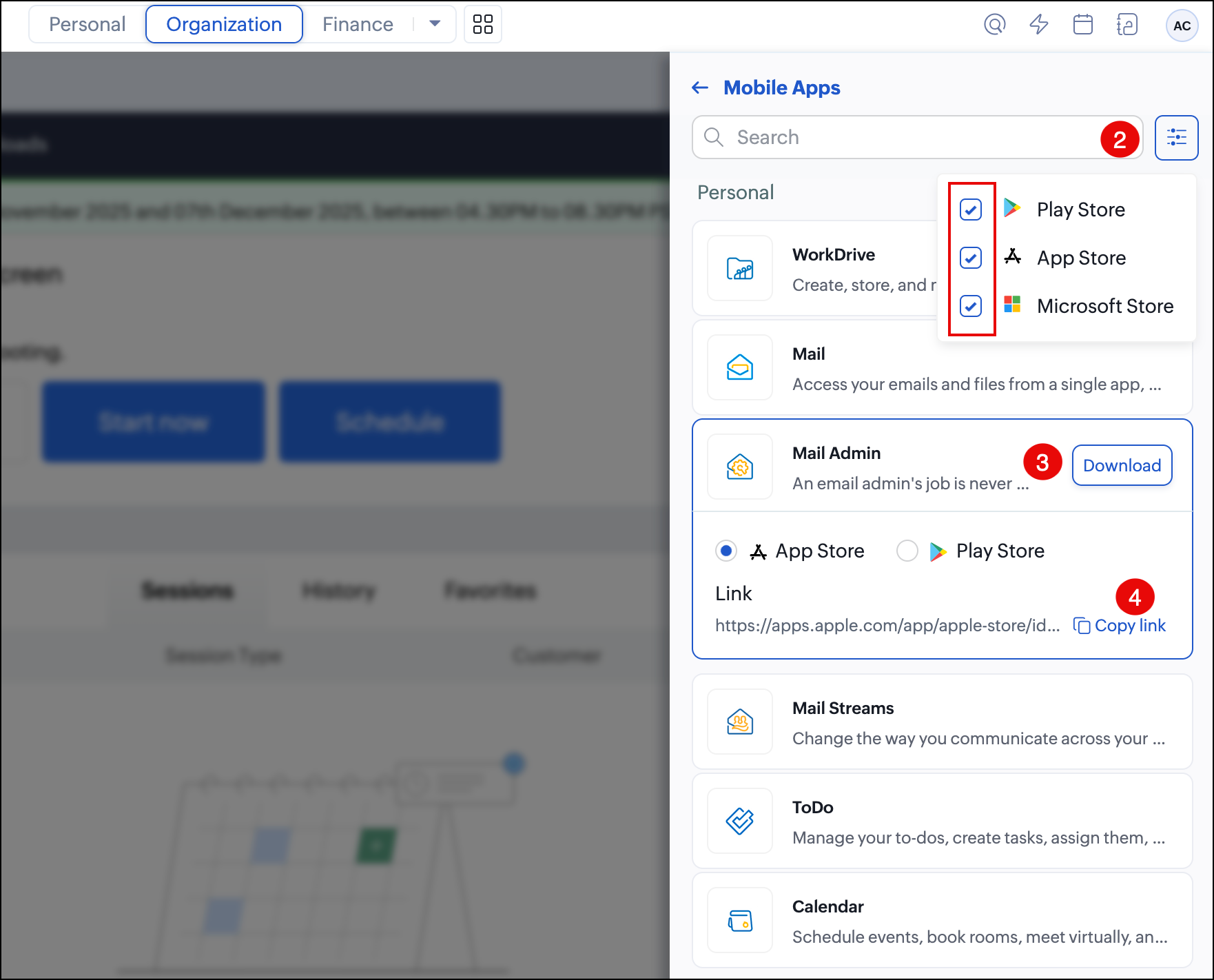Click the App Store logo in filter list
The height and width of the screenshot is (980, 1214).
point(1012,256)
